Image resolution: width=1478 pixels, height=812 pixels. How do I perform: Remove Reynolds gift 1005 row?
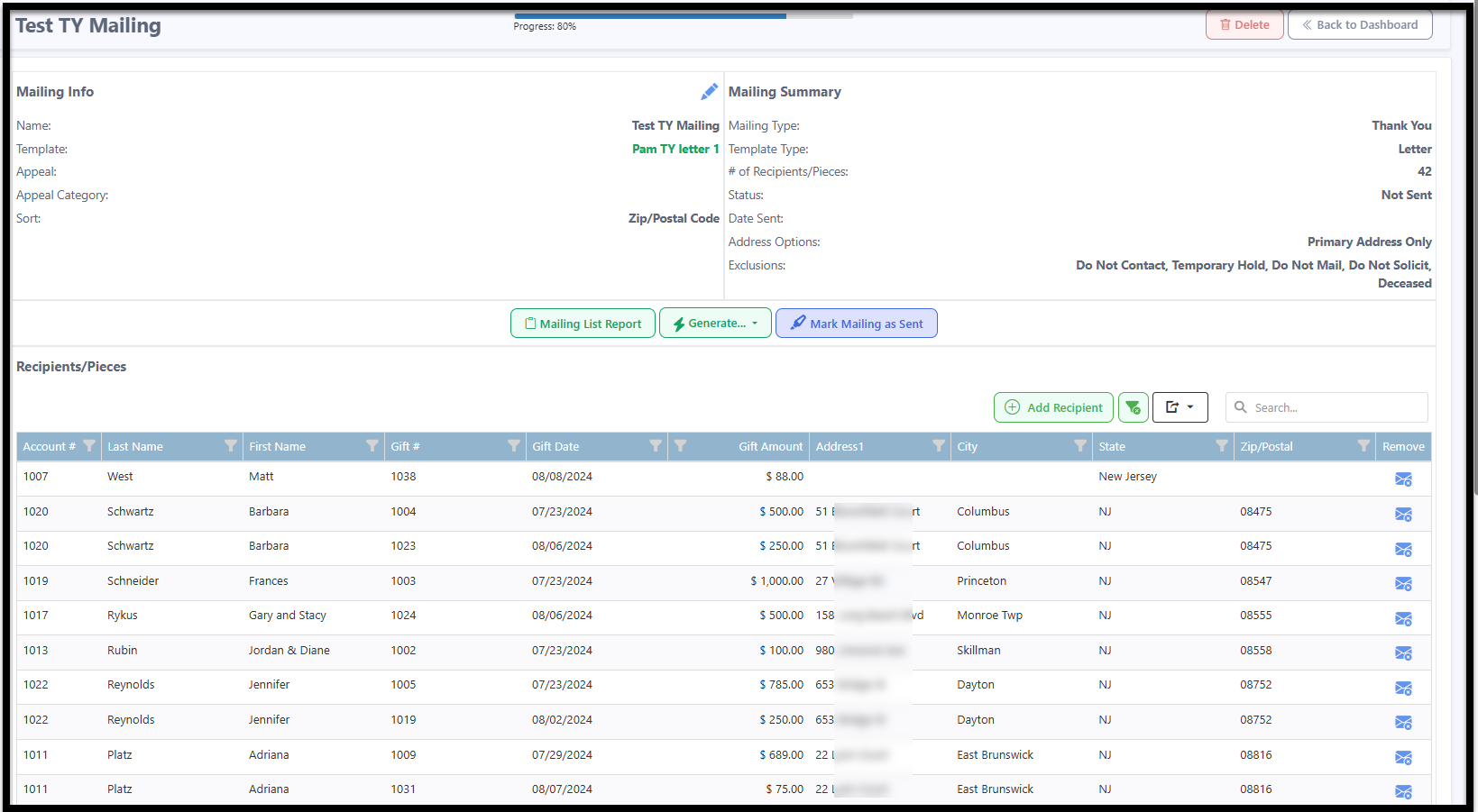[1403, 689]
